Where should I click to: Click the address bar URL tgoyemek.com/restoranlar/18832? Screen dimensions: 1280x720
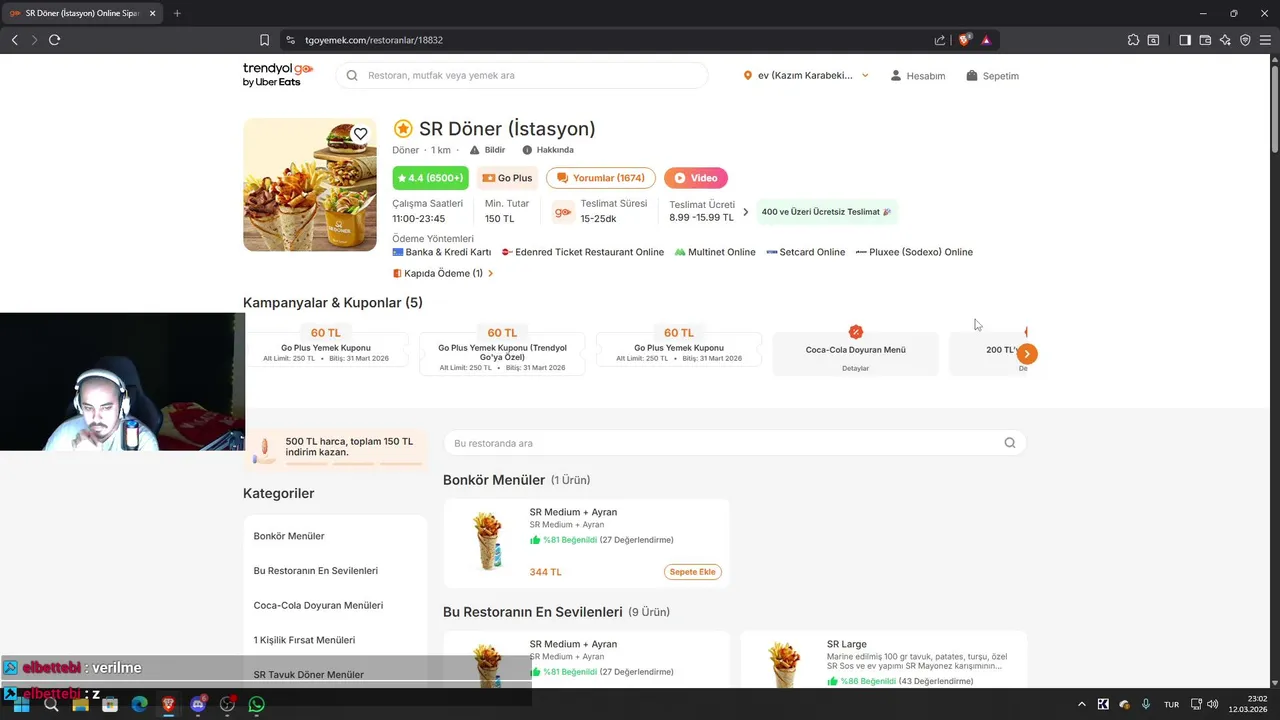(x=374, y=40)
